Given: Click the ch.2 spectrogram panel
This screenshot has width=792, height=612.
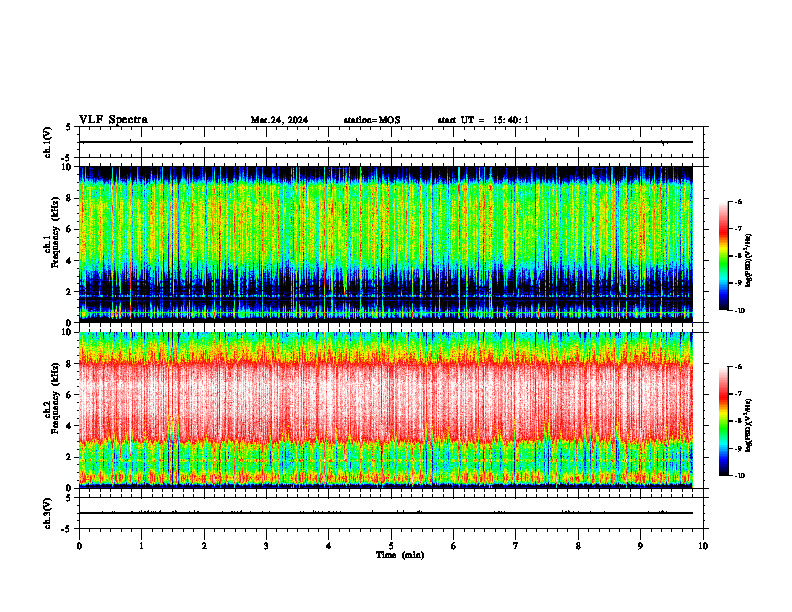Looking at the screenshot, I should click(386, 410).
